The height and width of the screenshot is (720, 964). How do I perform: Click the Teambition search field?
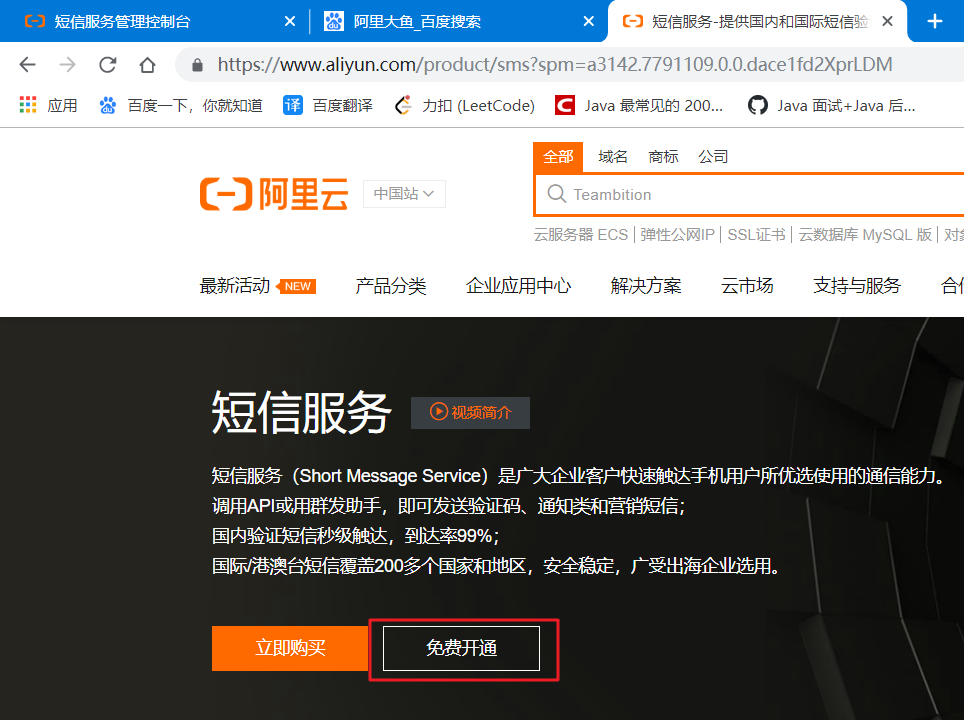(x=750, y=194)
